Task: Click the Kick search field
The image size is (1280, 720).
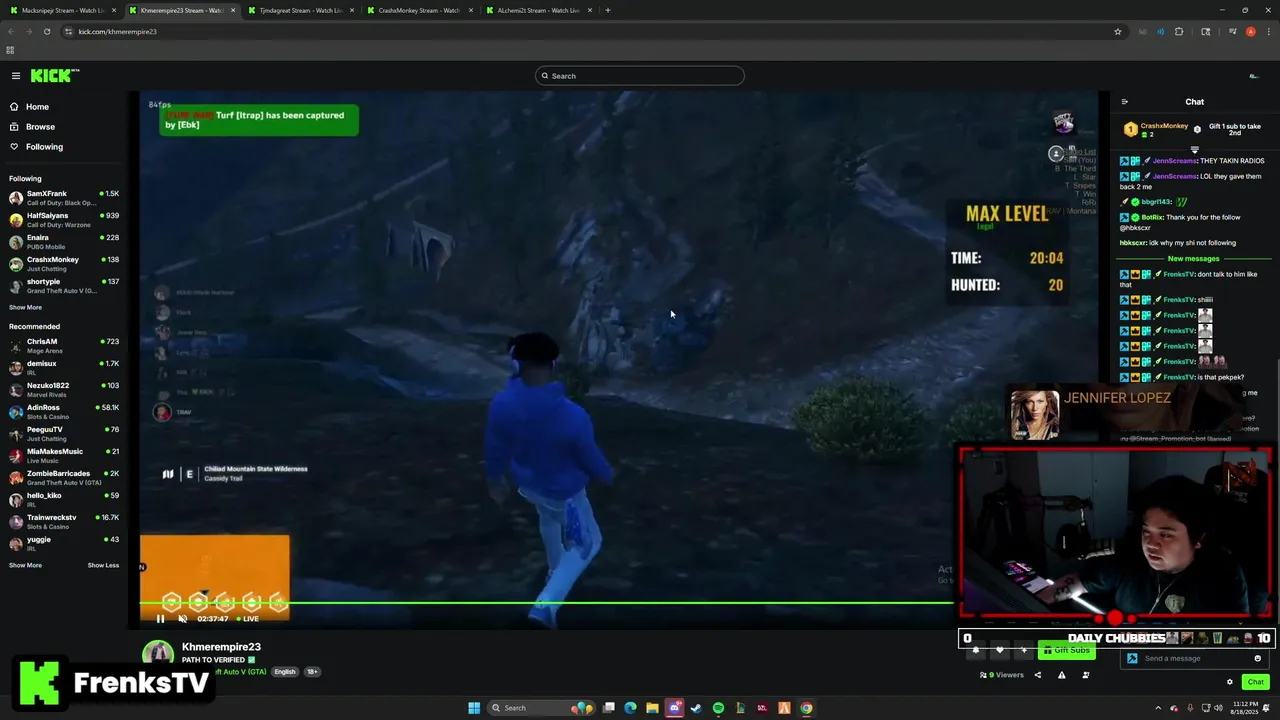Action: 640,76
